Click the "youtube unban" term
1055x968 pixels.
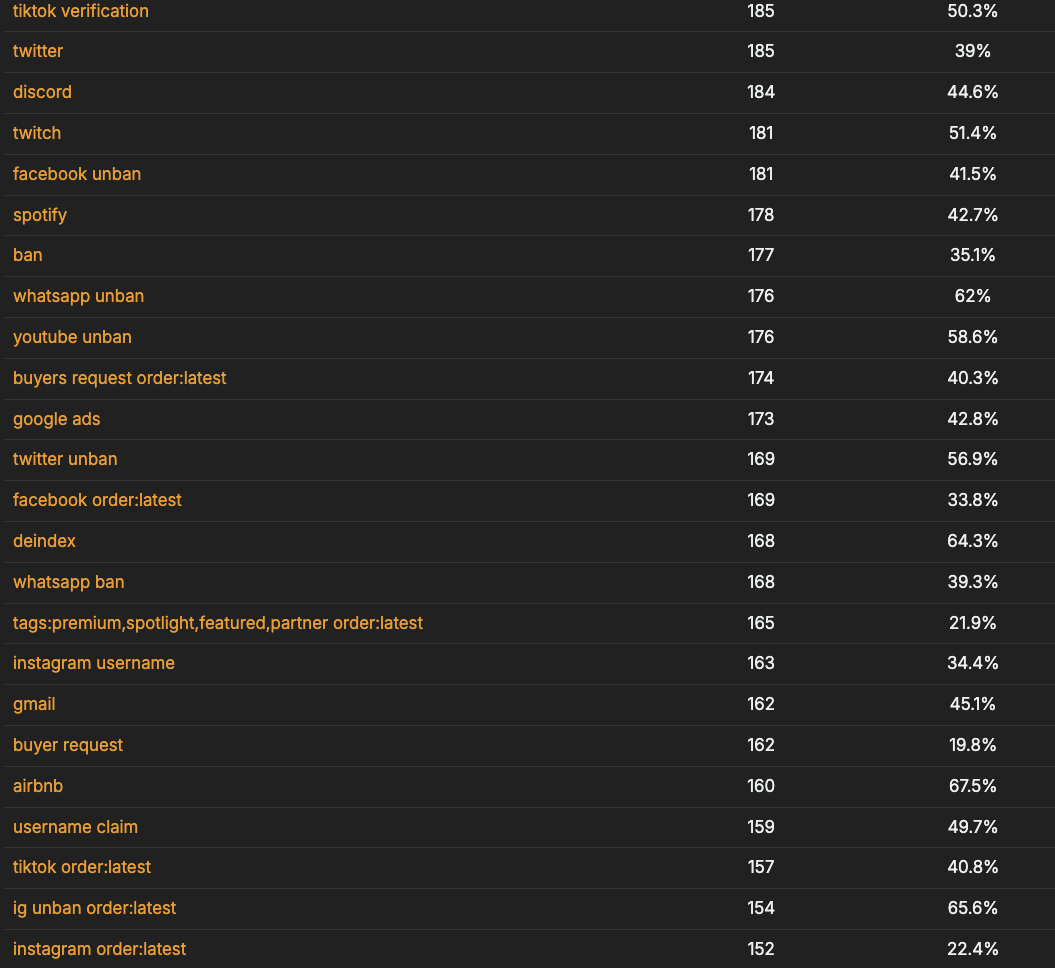click(72, 337)
